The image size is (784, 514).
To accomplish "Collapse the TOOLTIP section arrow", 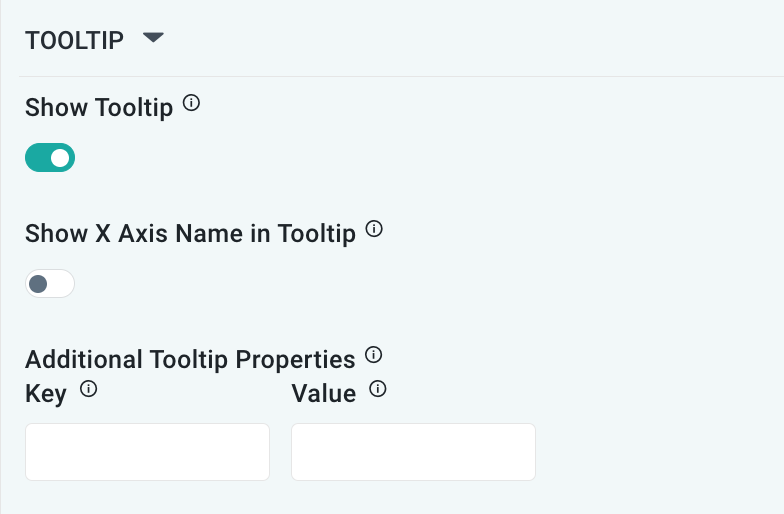I will click(x=152, y=38).
